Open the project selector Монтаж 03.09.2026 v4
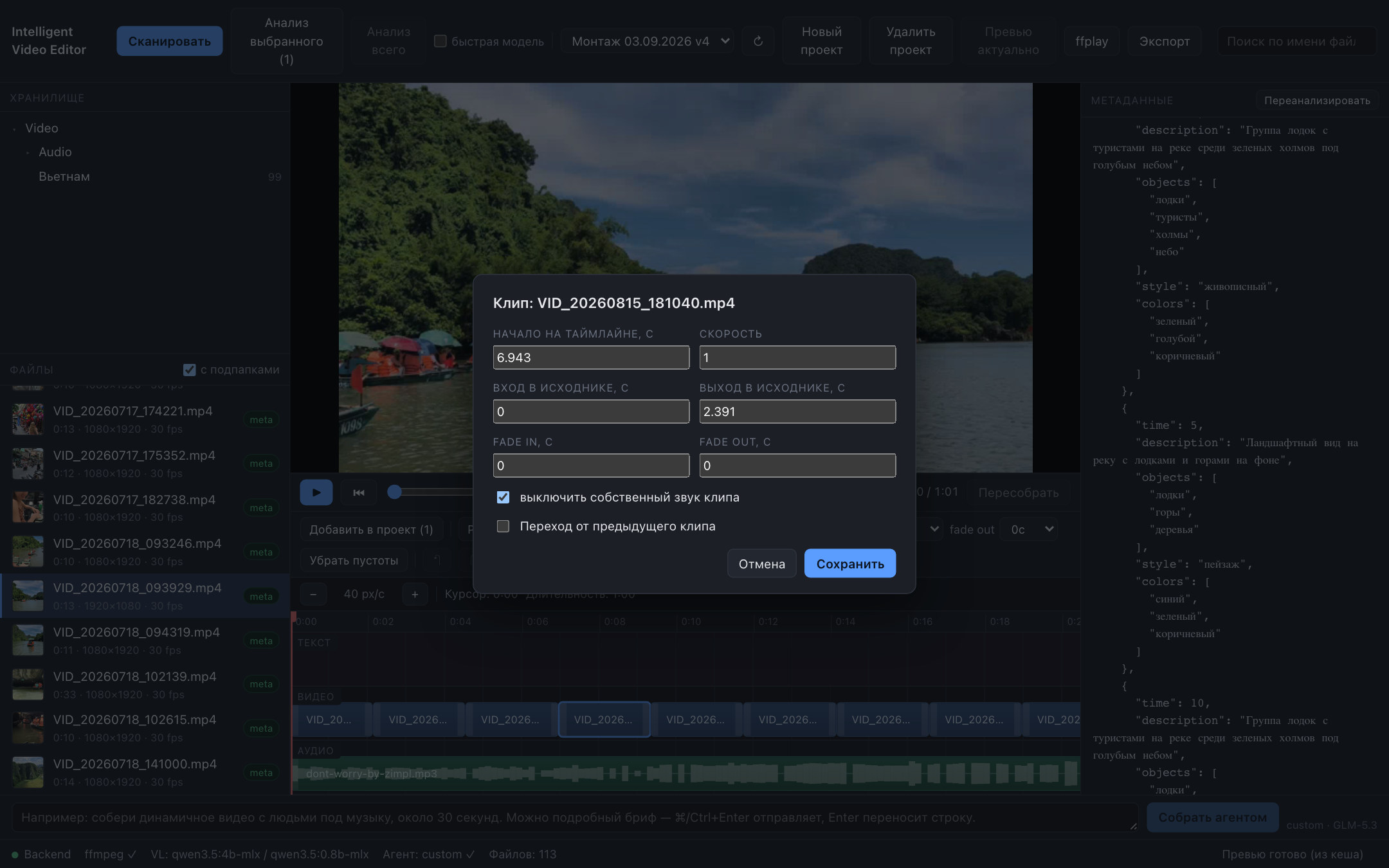This screenshot has height=868, width=1389. pos(648,41)
